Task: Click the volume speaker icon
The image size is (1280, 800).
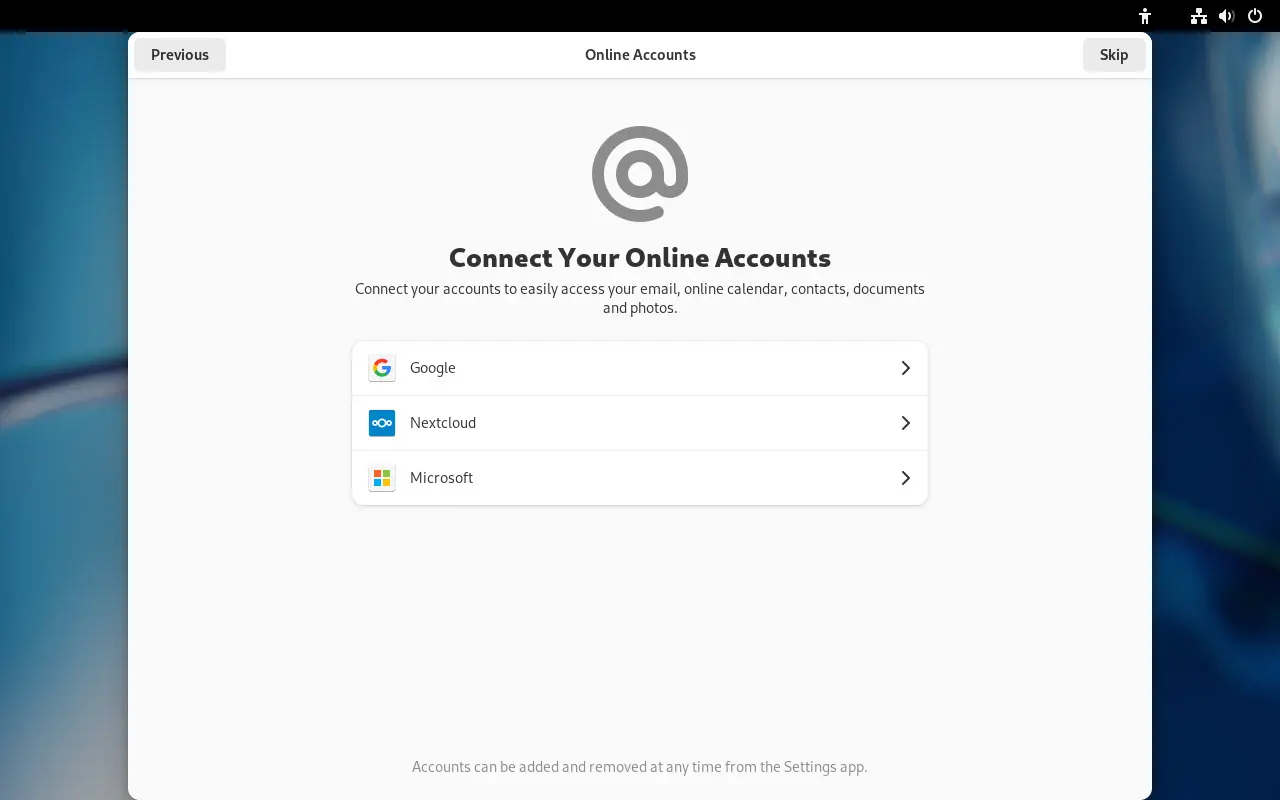Action: click(1226, 16)
